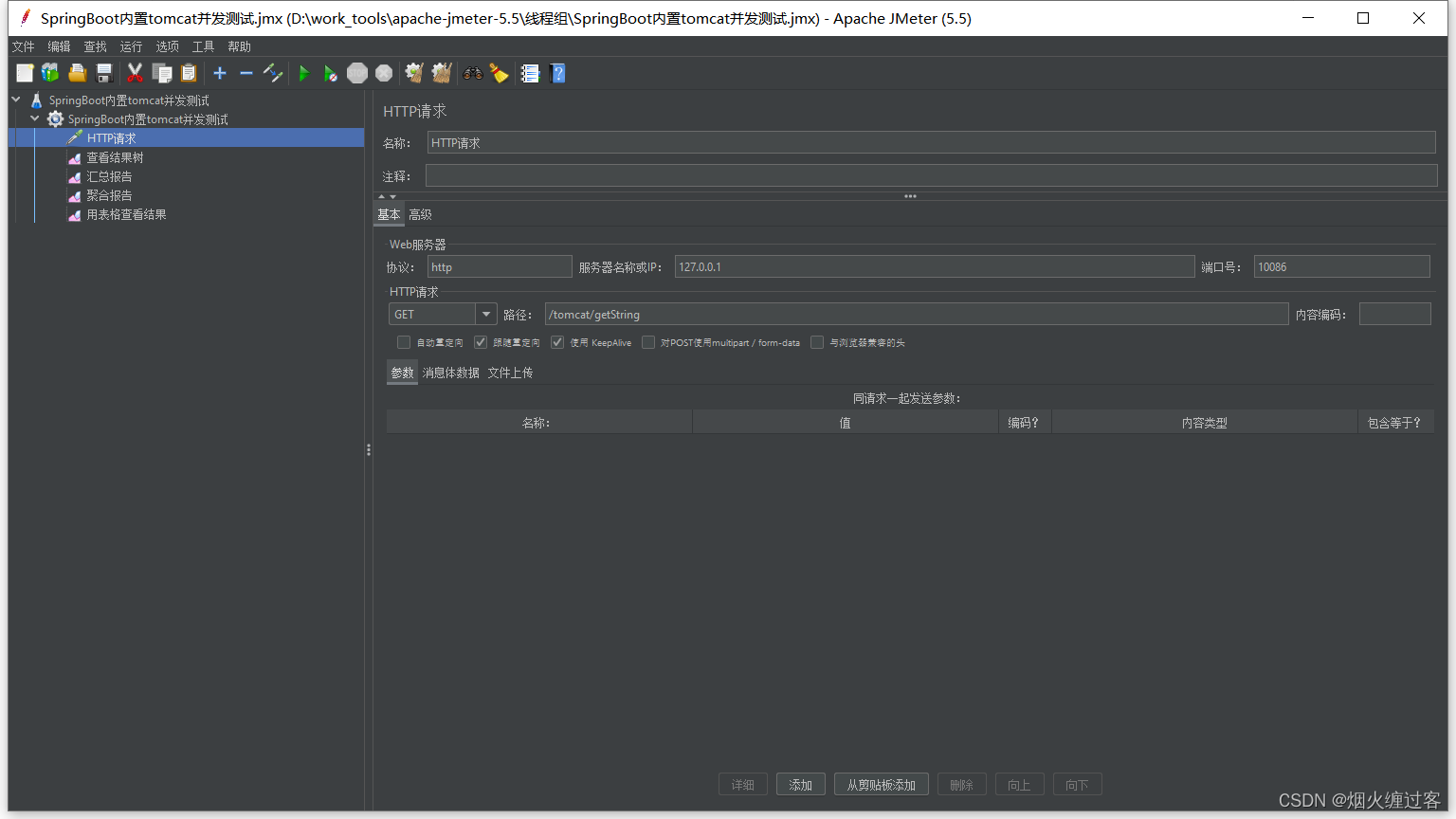Click the 注释 comment field
This screenshot has height=819, width=1456.
pos(932,175)
